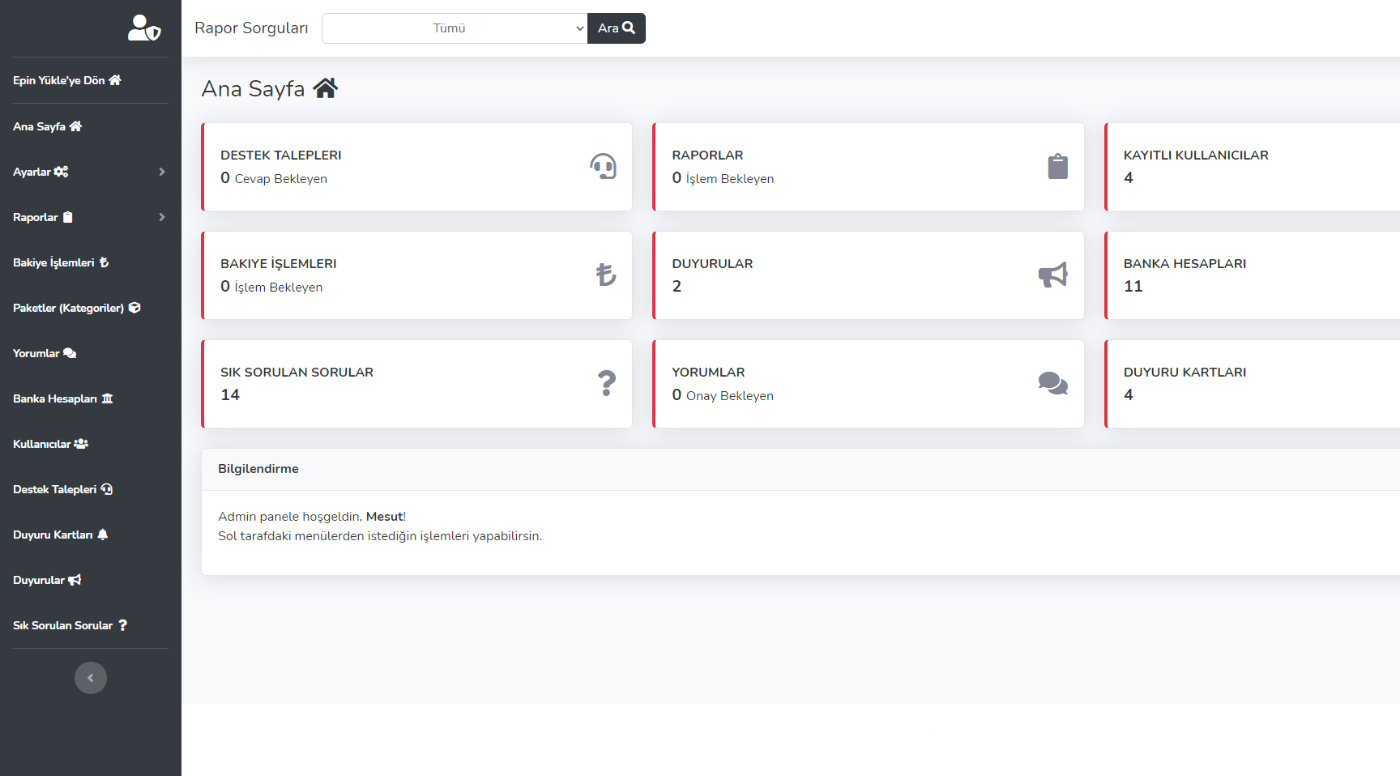Collapse the sidebar with the arrow toggle
1400x776 pixels.
[90, 678]
